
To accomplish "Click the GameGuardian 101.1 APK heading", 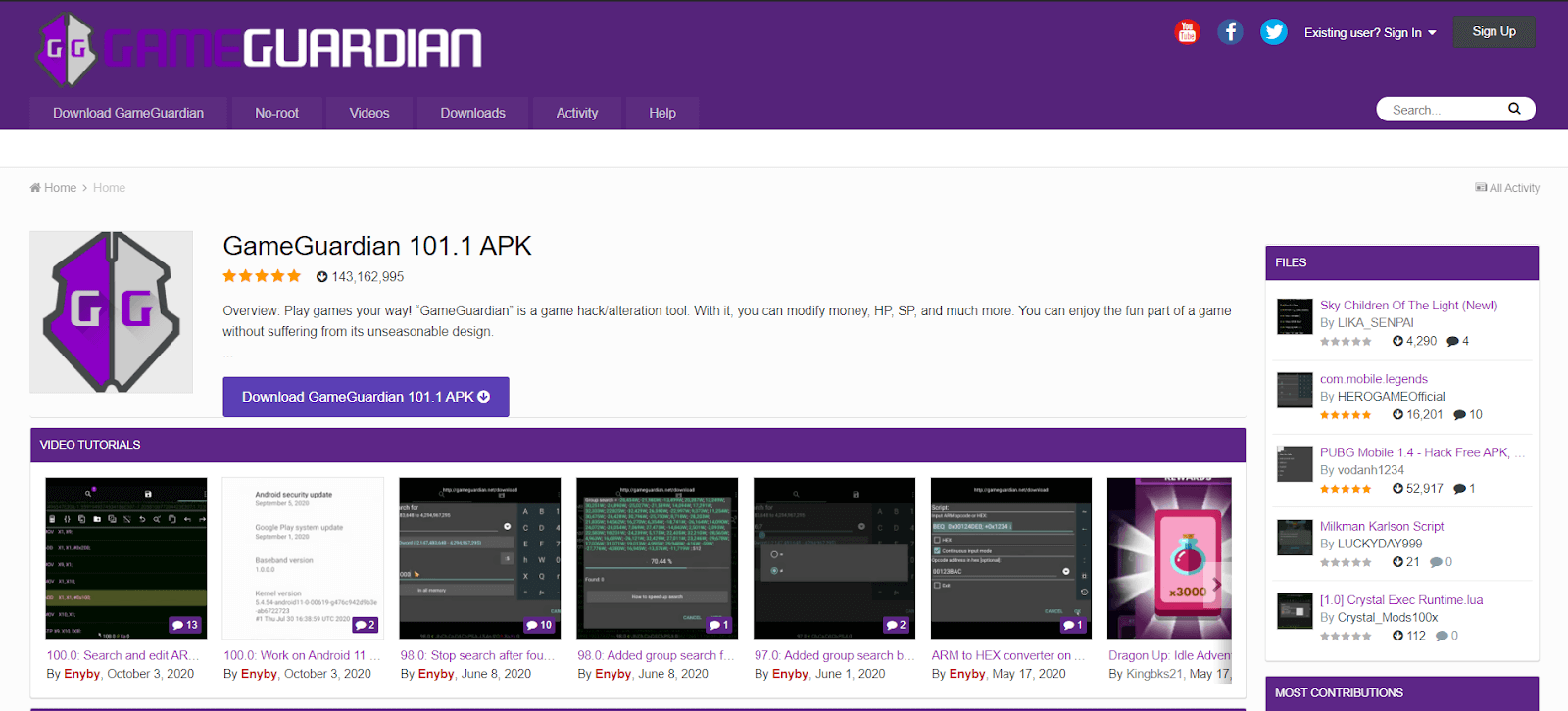I will pyautogui.click(x=377, y=246).
